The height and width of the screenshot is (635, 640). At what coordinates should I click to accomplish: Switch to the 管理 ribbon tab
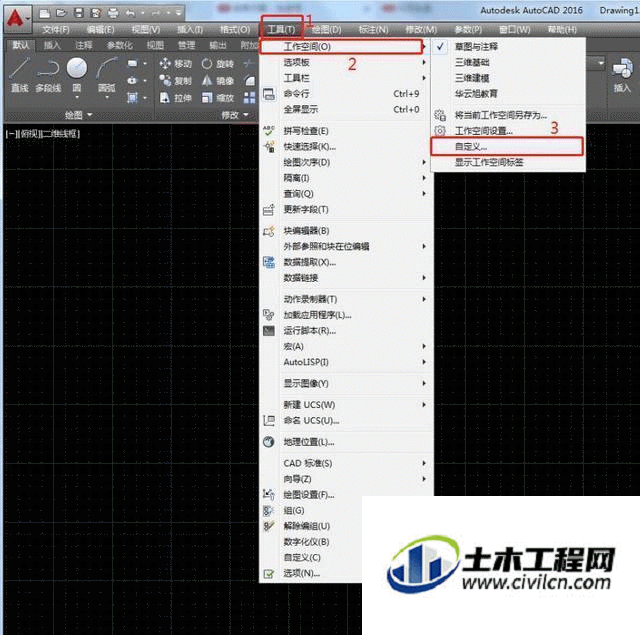tap(186, 45)
